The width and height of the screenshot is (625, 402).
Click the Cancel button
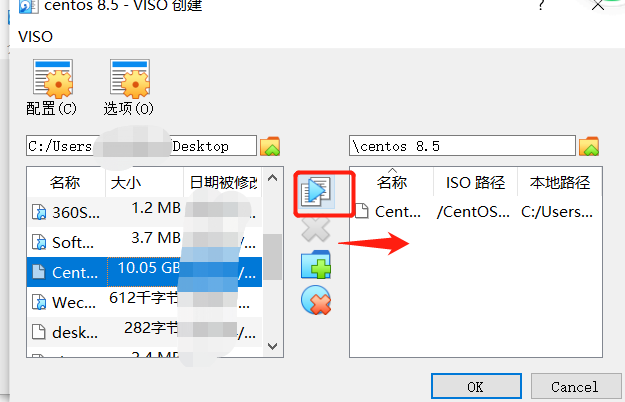[x=575, y=386]
